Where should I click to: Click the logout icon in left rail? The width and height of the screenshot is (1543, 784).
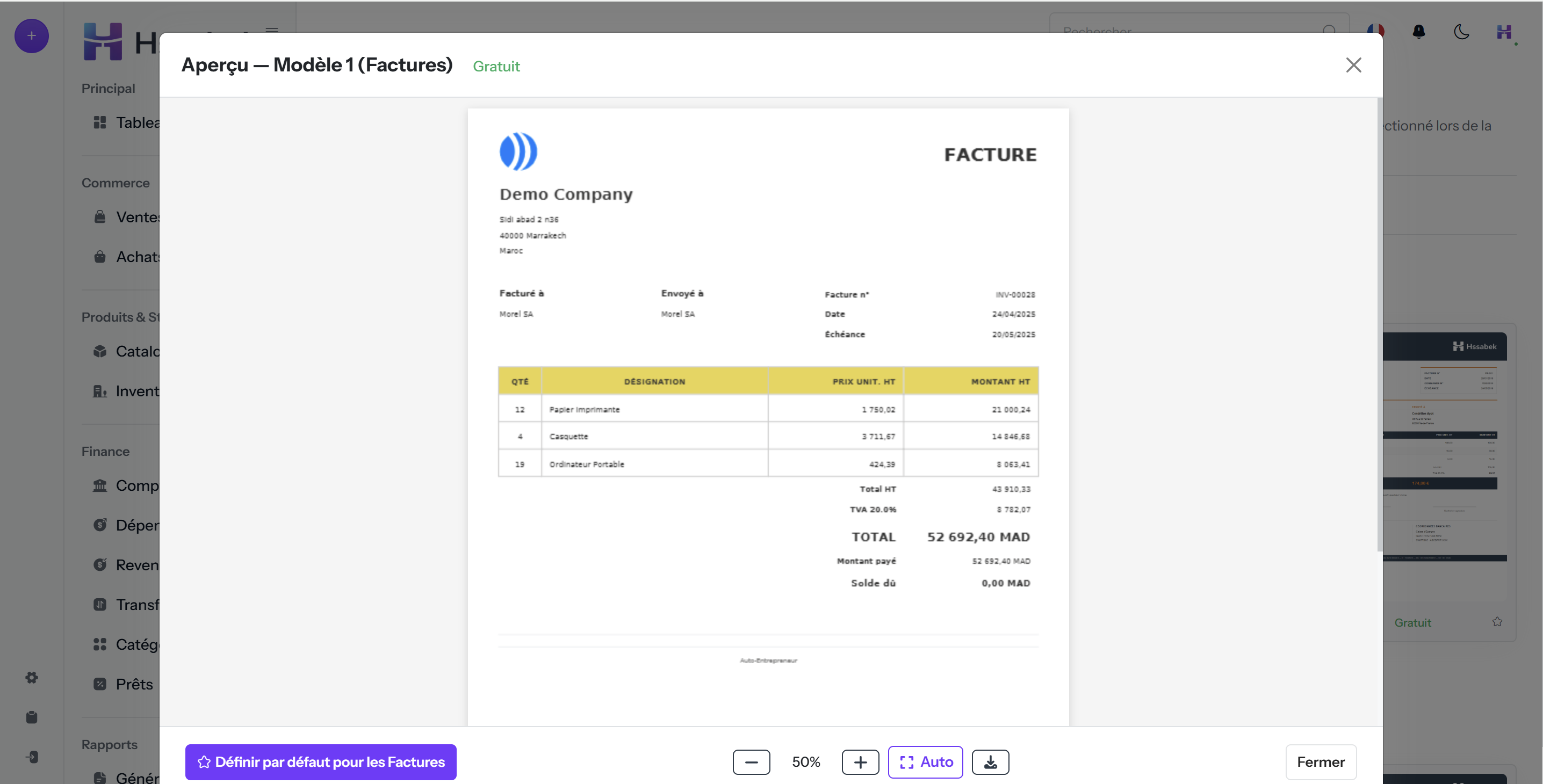click(32, 757)
